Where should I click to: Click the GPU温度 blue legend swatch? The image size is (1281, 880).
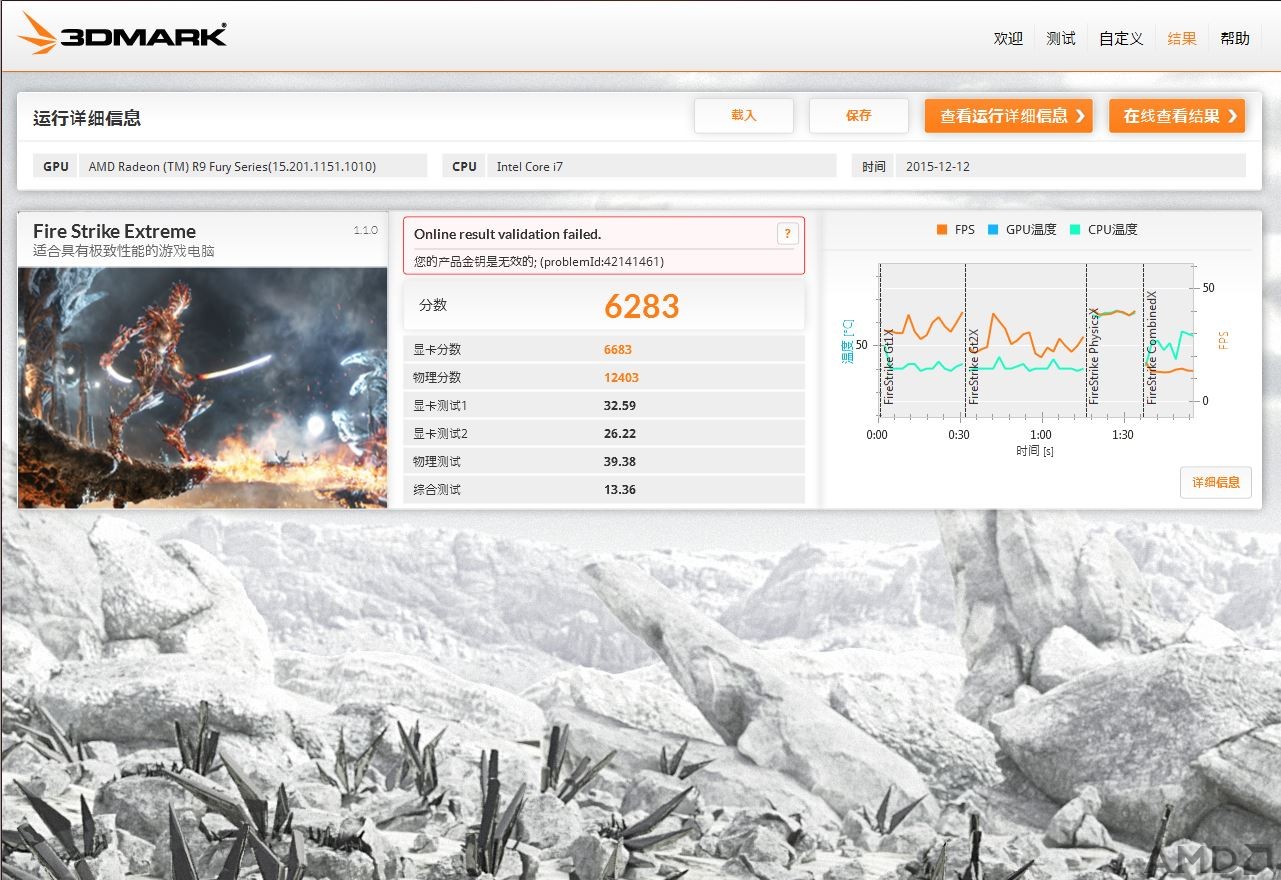click(x=993, y=230)
